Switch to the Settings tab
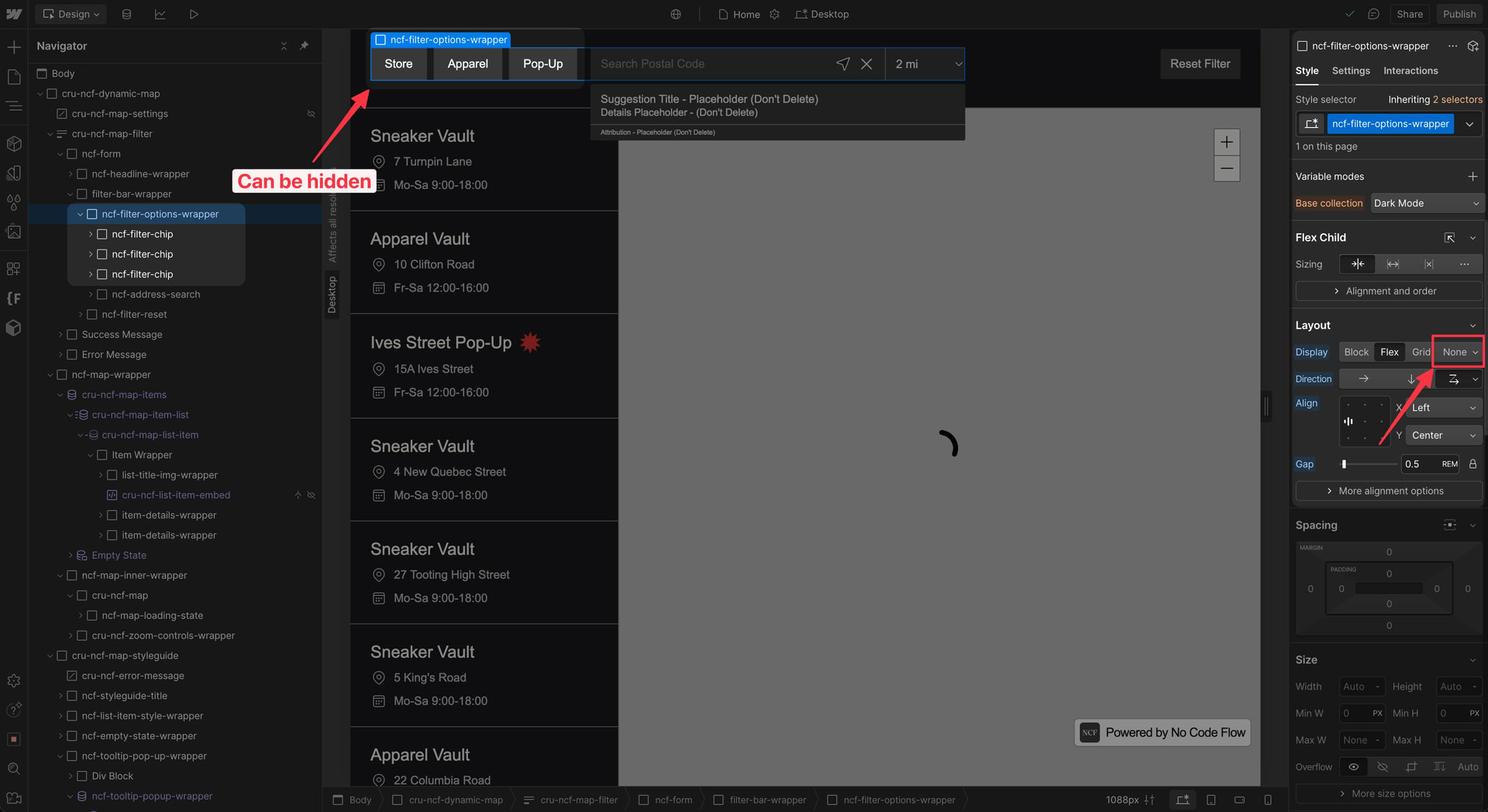The width and height of the screenshot is (1488, 812). [x=1351, y=71]
